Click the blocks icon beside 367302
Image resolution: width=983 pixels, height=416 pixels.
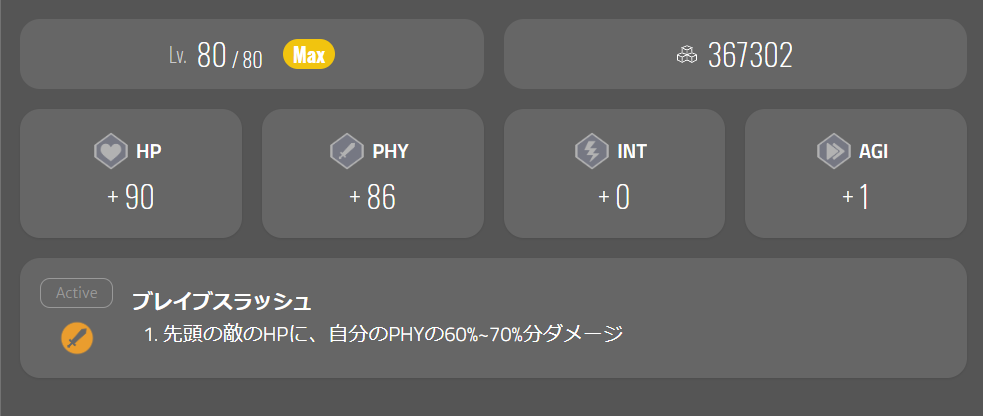pos(687,56)
